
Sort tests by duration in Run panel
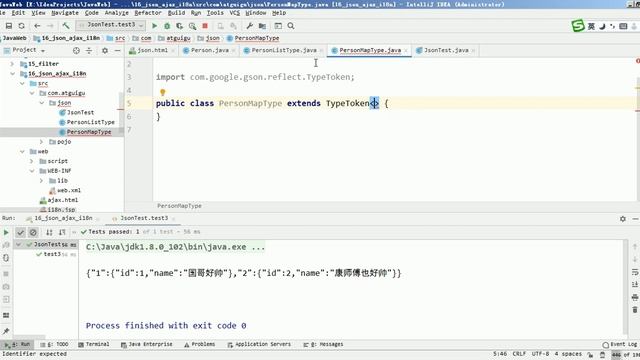[x=62, y=232]
